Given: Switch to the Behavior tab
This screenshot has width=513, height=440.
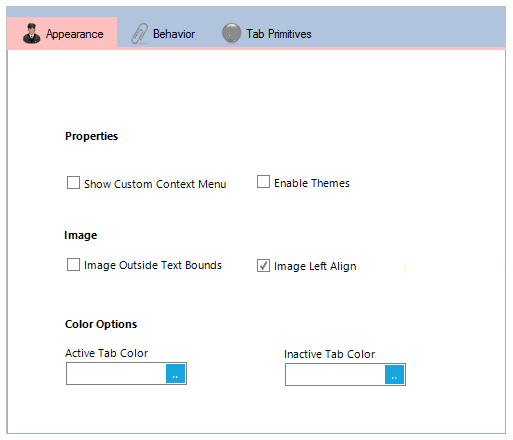Looking at the screenshot, I should coord(163,34).
